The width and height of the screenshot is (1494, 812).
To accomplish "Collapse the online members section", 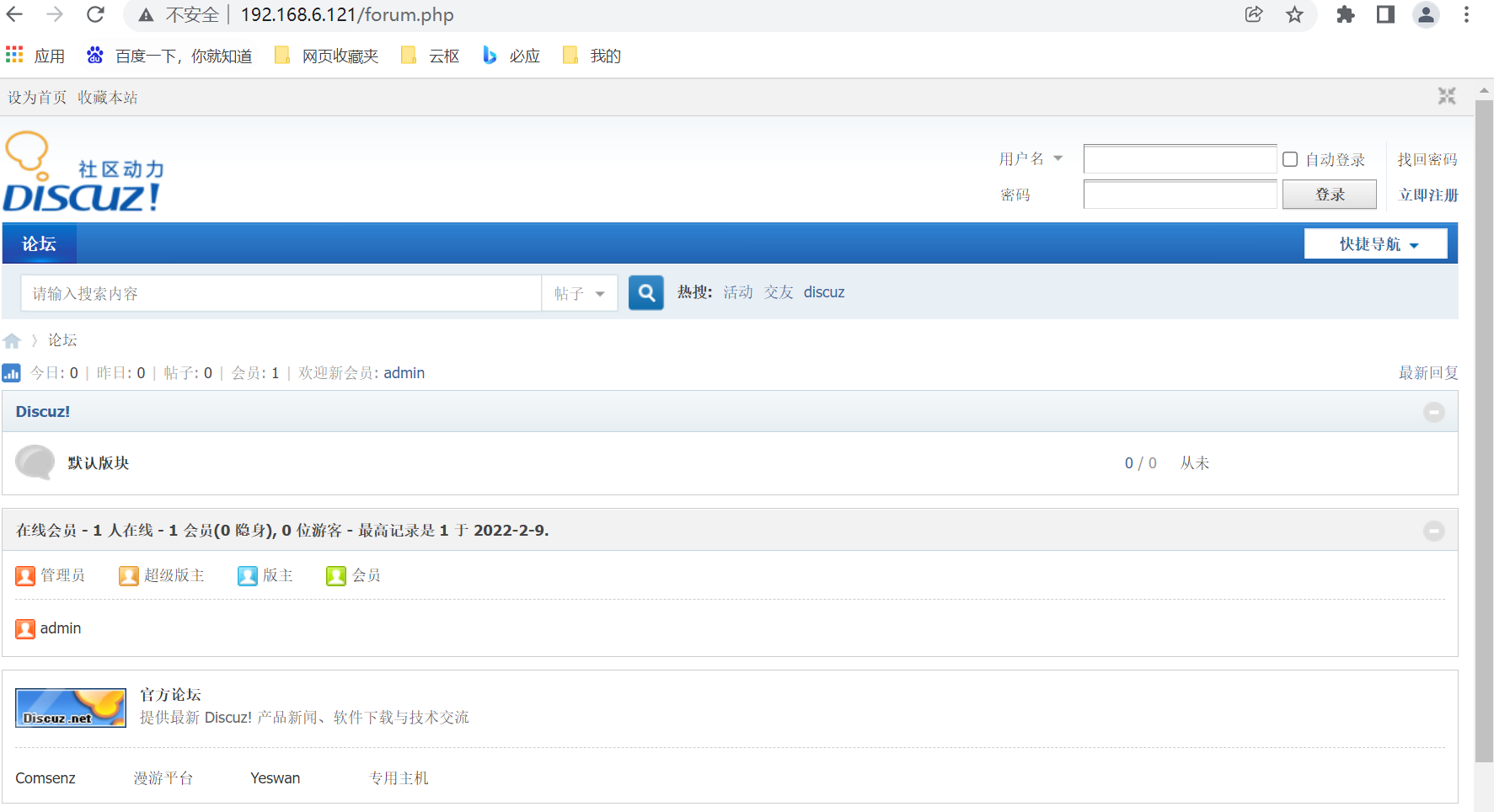I will coord(1433,531).
